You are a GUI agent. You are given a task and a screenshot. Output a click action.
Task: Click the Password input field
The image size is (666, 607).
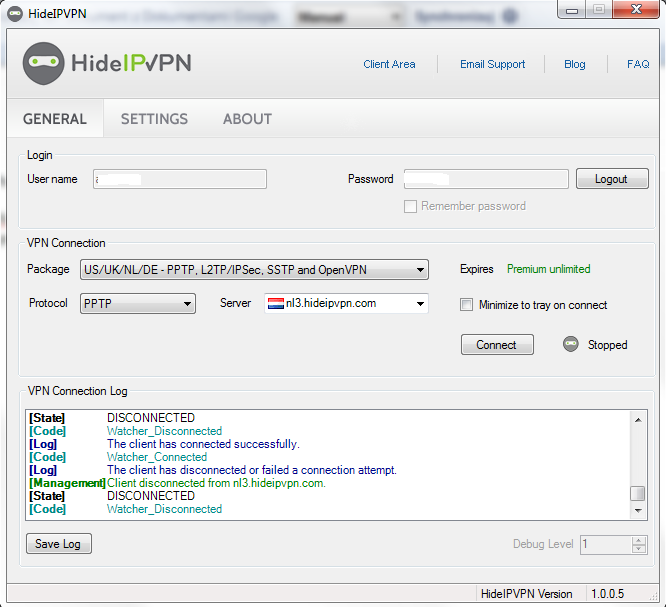(486, 179)
